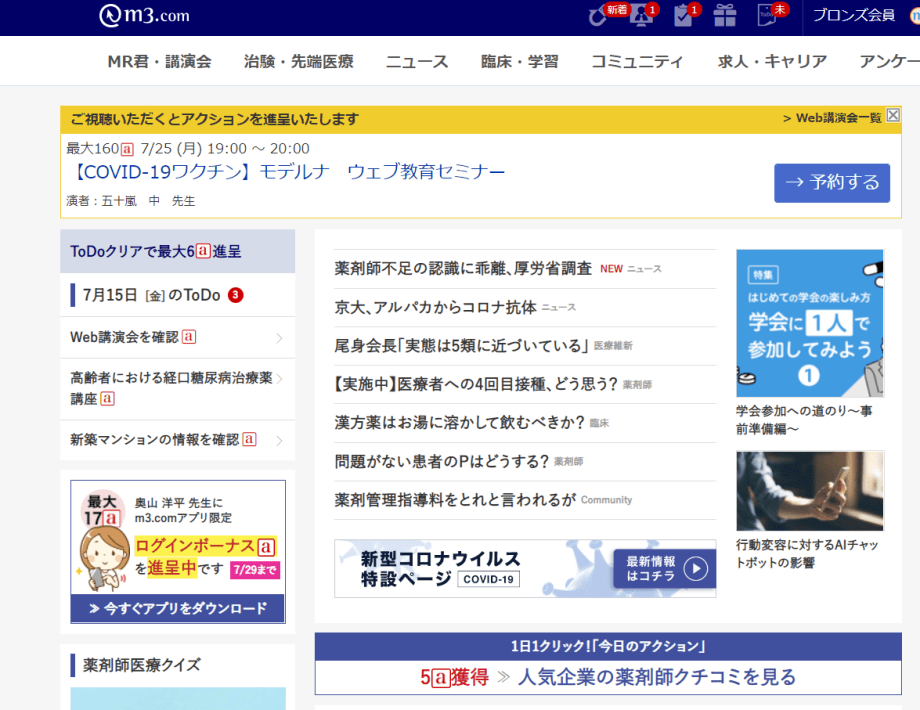Open 行動変容に対するAIチャットボットの影響 link
920x710 pixels.
(x=807, y=554)
